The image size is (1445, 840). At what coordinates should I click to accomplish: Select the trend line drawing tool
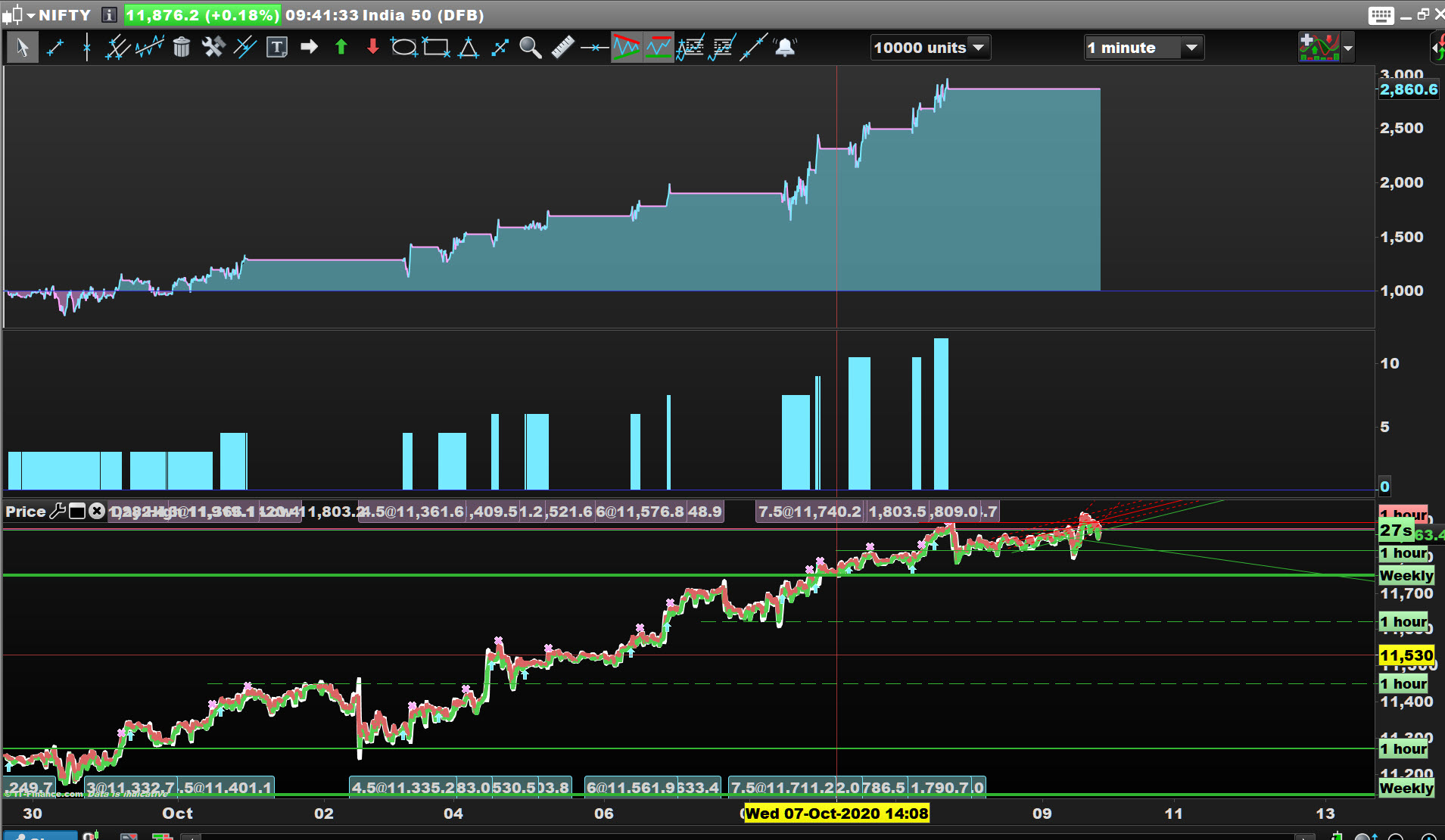point(55,48)
